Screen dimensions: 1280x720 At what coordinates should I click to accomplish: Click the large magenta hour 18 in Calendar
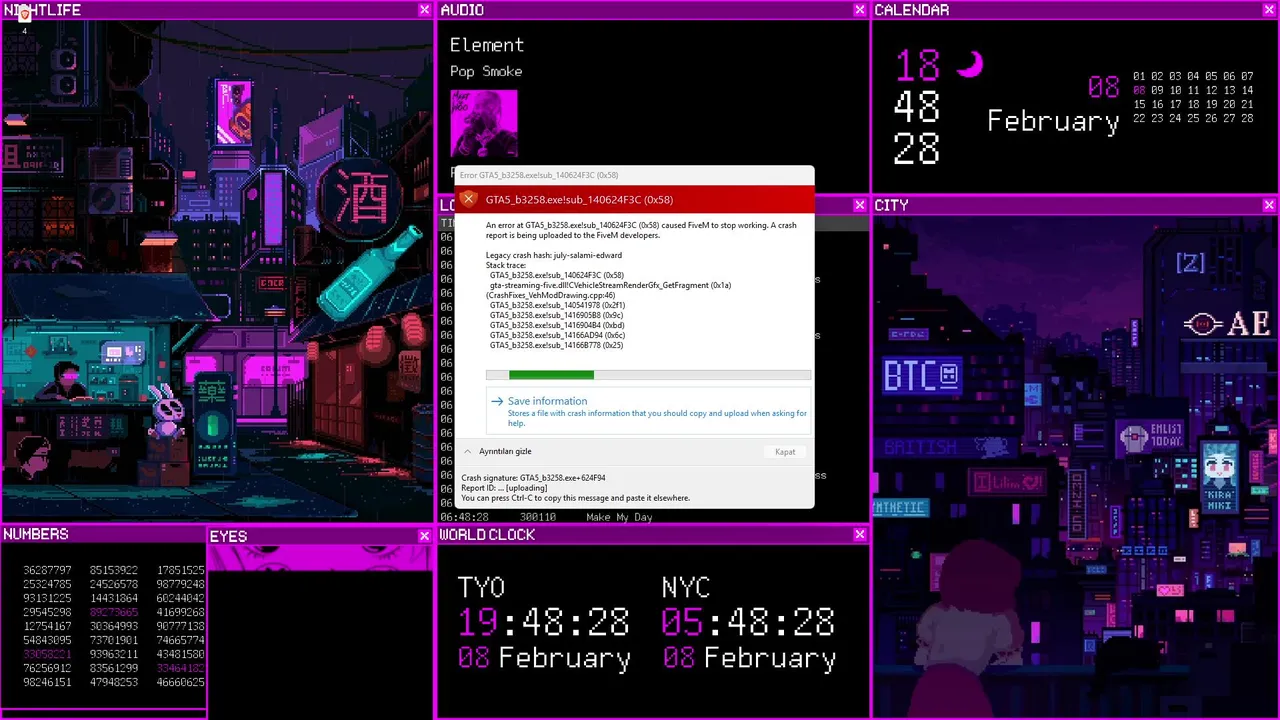click(918, 66)
